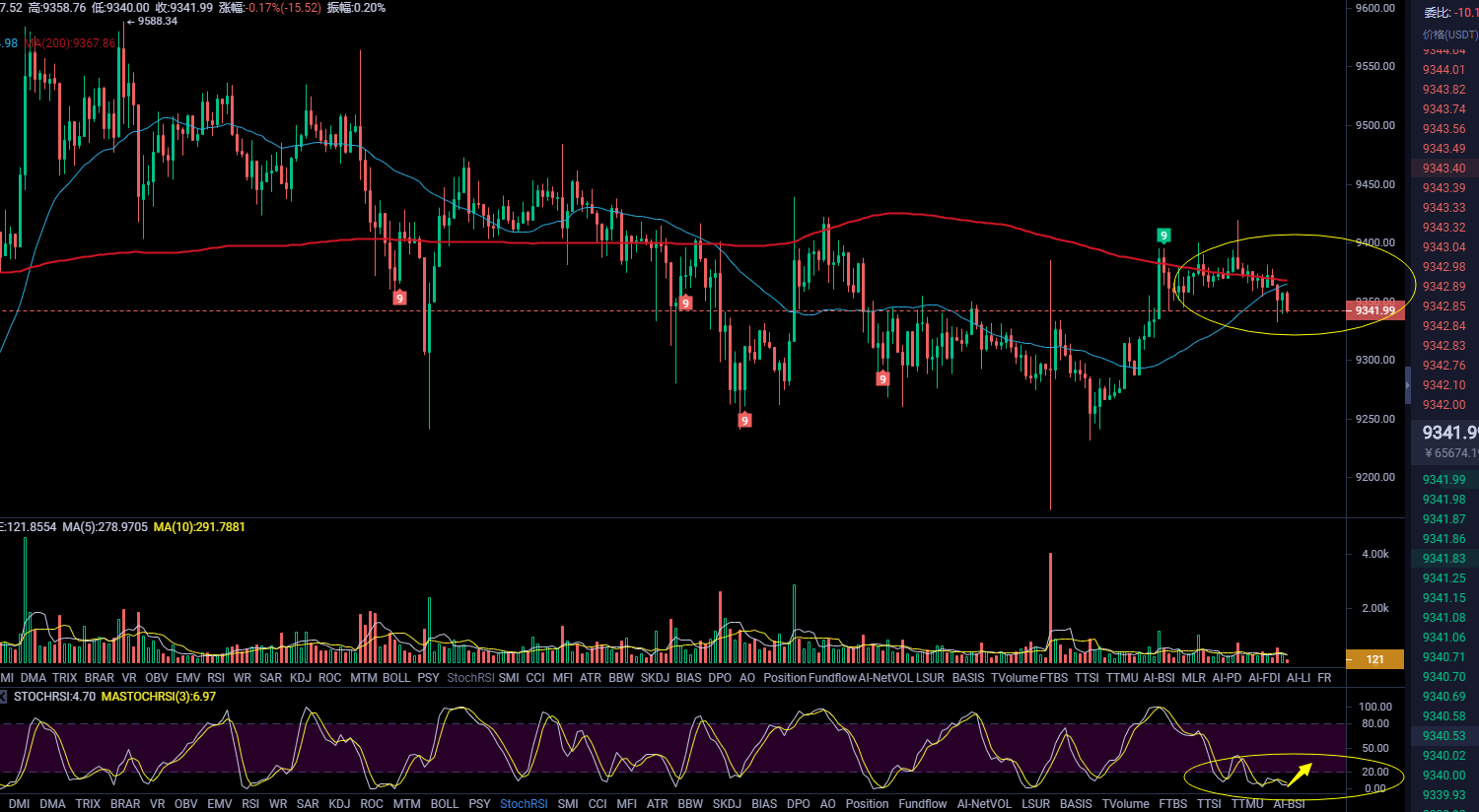The image size is (1479, 812).
Task: Switch to the FR indicator tab
Action: (1324, 678)
